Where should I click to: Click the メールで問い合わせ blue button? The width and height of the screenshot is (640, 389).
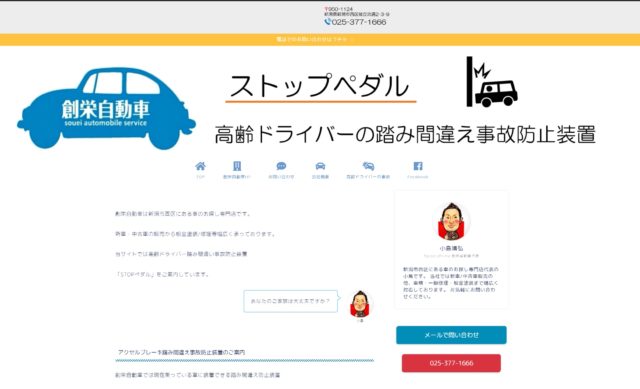[x=451, y=335]
